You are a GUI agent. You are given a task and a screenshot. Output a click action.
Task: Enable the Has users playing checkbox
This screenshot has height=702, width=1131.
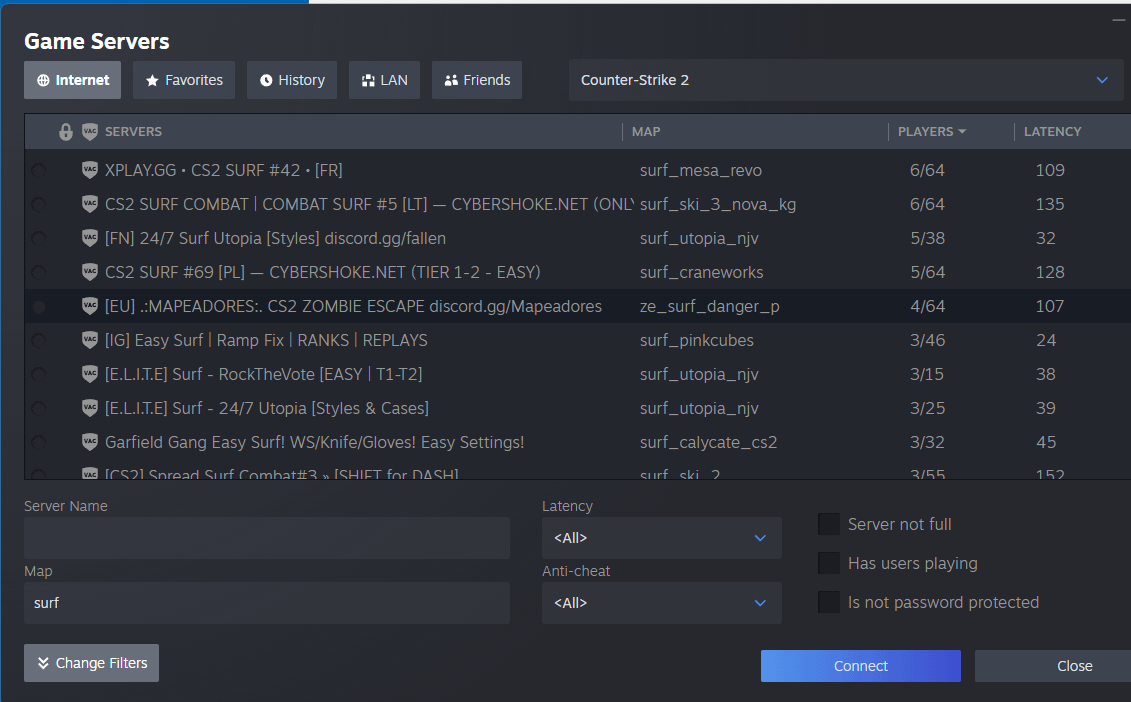[829, 563]
